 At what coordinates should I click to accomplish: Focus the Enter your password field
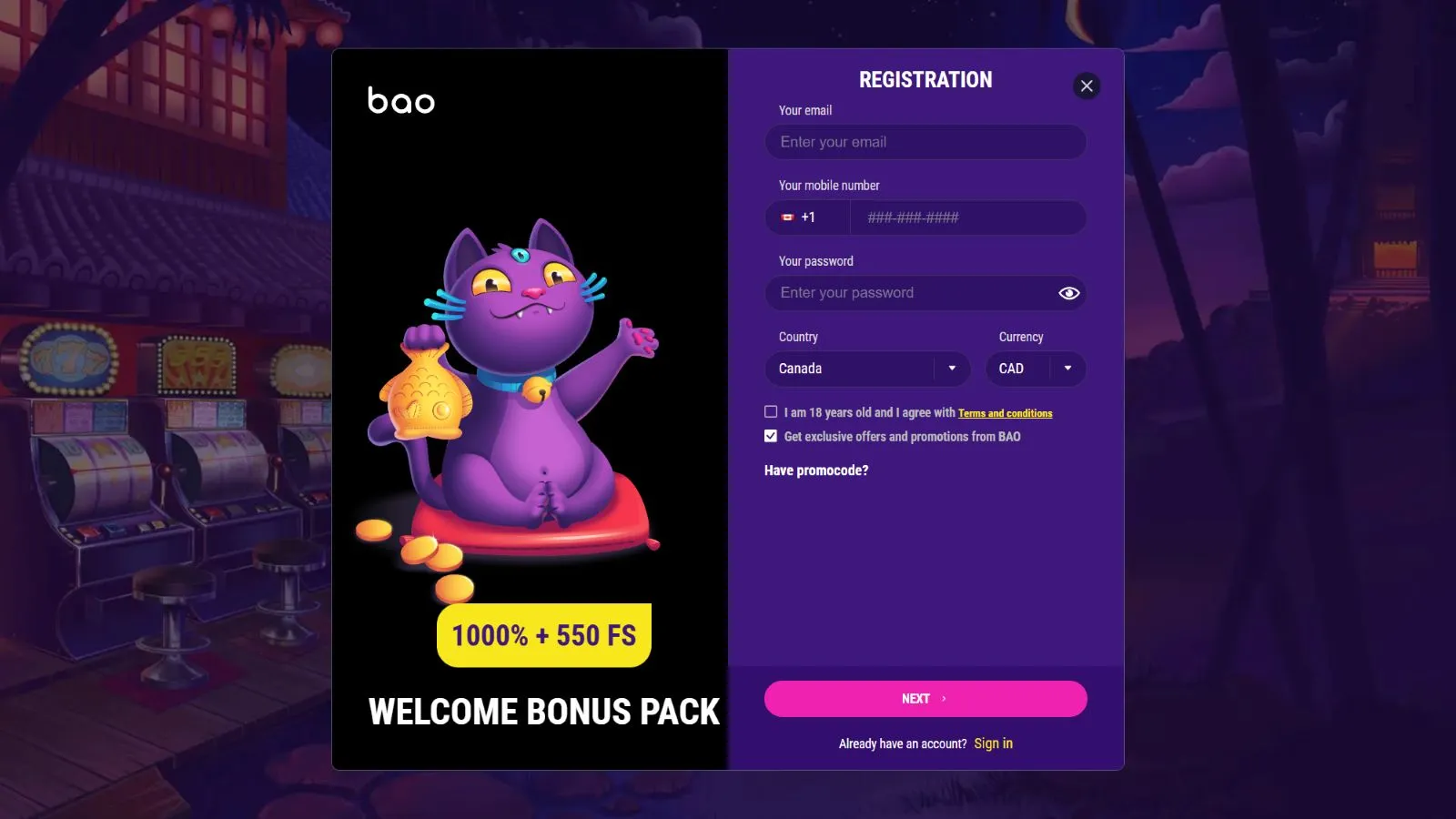pos(910,293)
